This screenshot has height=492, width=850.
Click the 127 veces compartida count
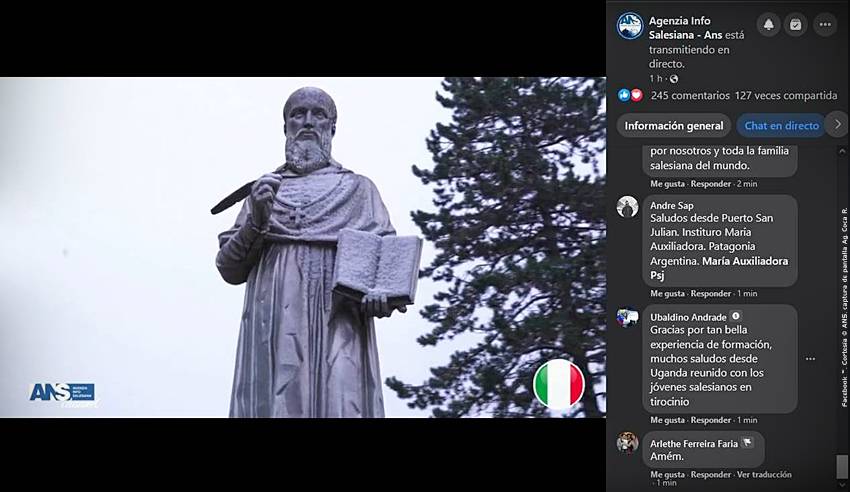pos(786,95)
